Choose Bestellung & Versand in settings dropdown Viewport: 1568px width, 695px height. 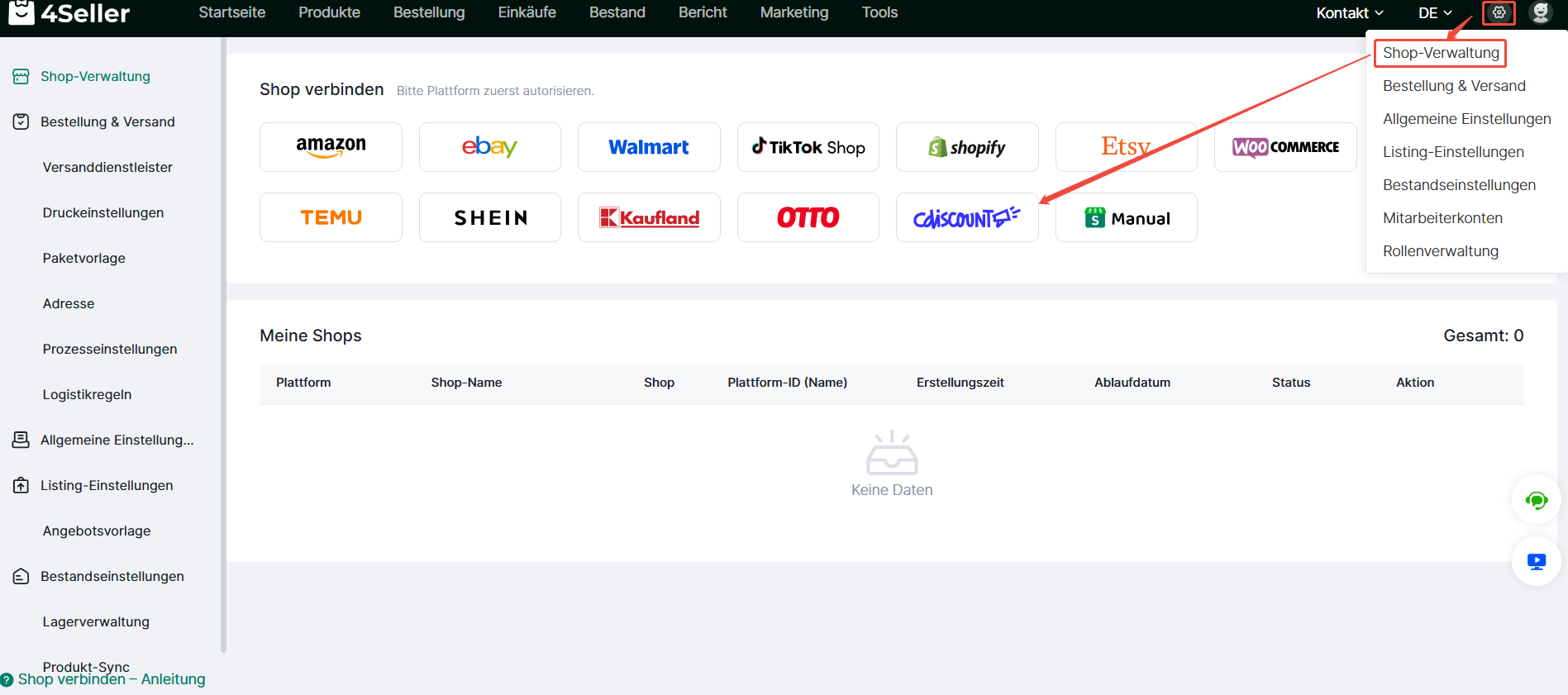(1454, 86)
